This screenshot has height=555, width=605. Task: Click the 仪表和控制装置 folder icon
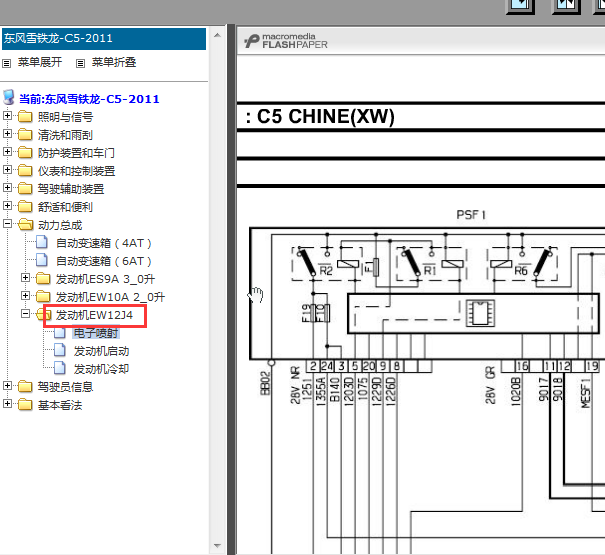tap(25, 170)
